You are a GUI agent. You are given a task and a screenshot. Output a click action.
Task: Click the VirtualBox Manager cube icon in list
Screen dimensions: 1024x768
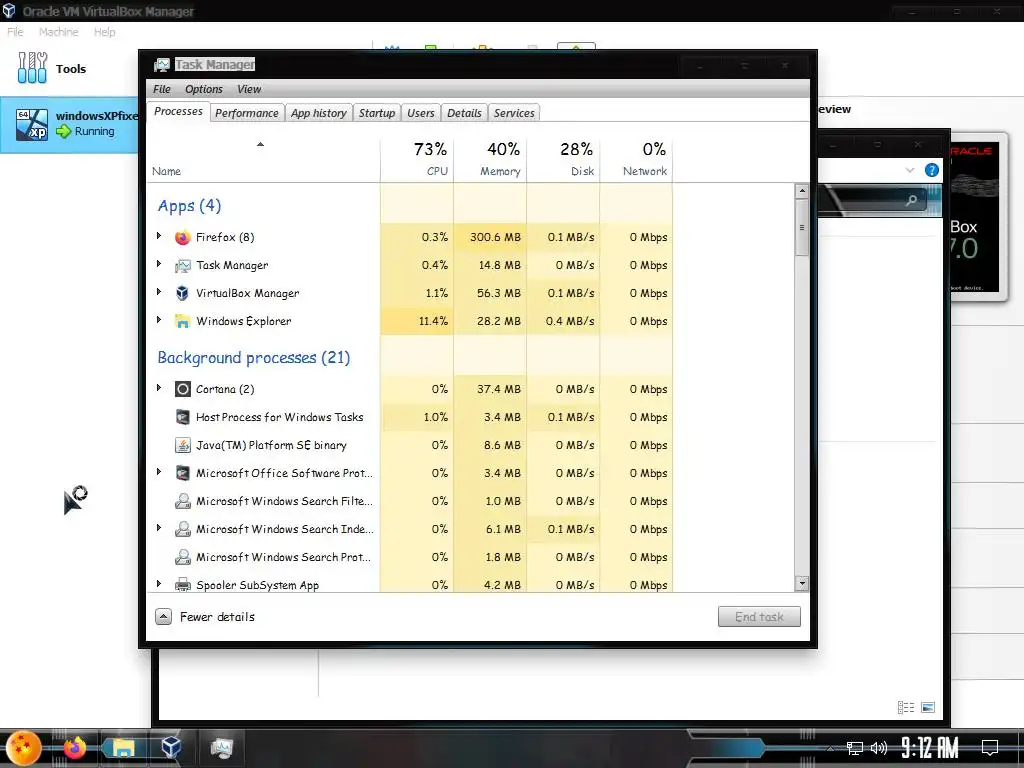183,293
